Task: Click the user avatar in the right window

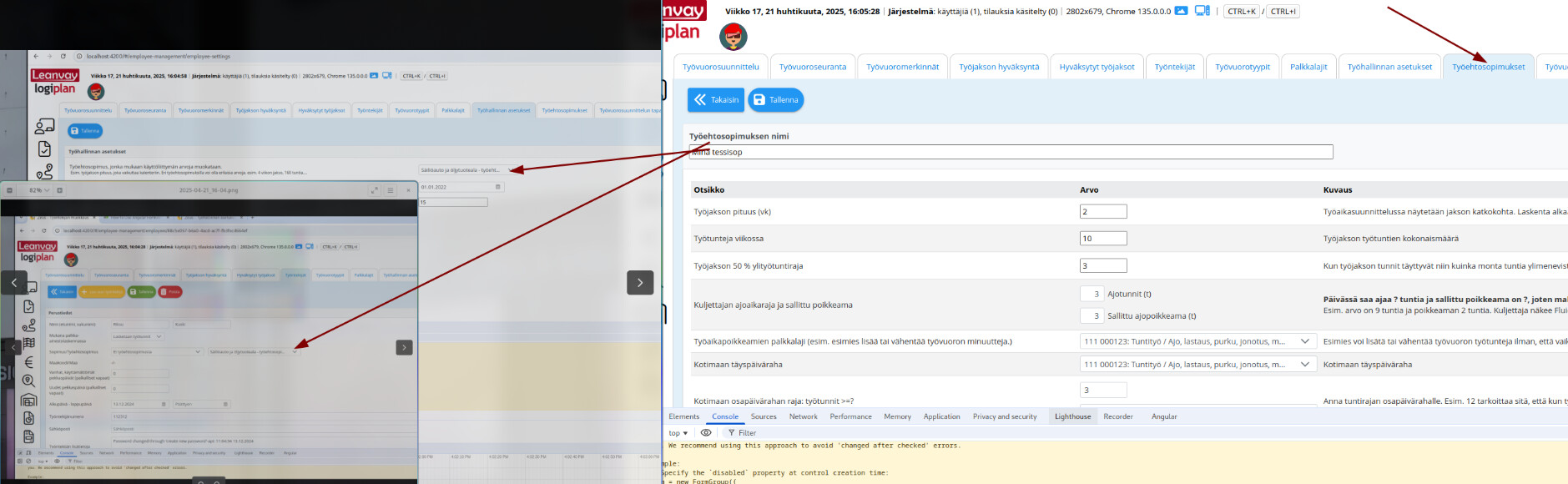Action: click(x=733, y=36)
